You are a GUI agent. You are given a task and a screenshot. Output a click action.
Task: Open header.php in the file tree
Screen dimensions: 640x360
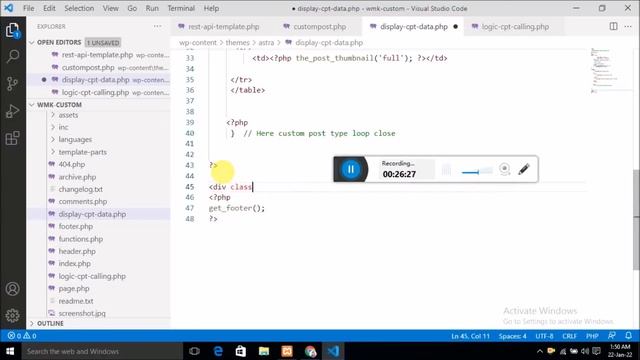pyautogui.click(x=77, y=251)
